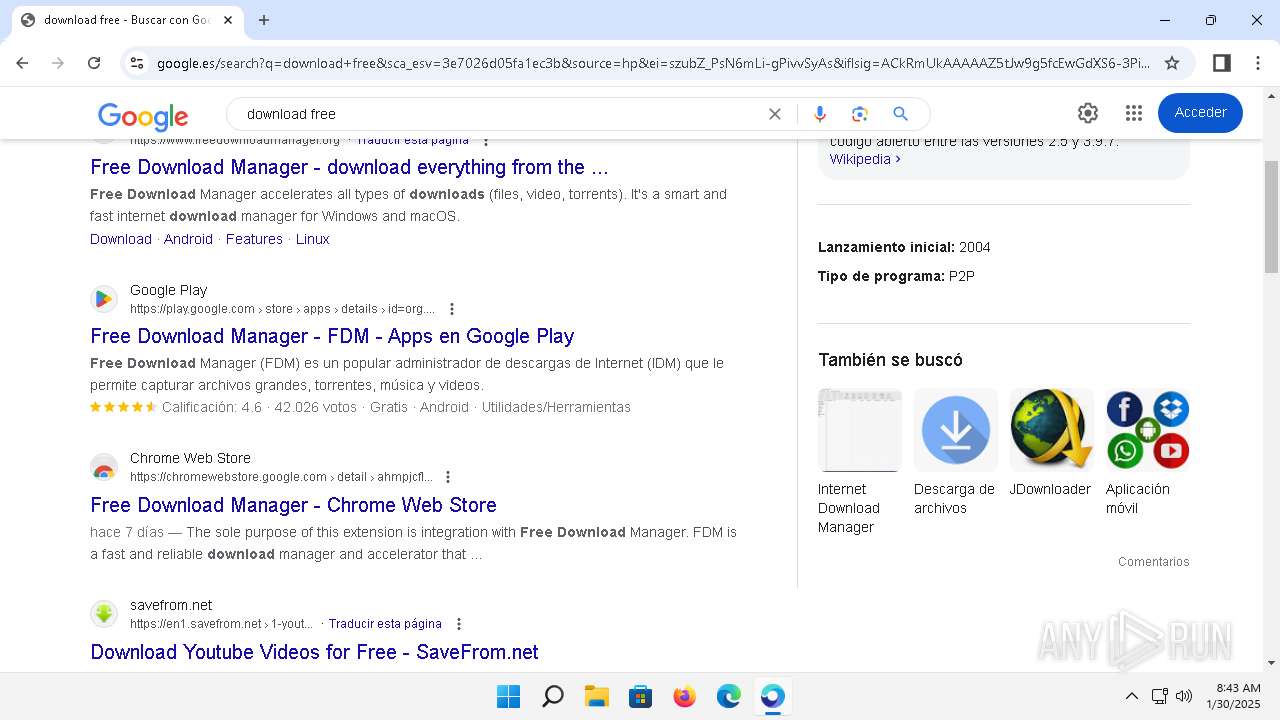Viewport: 1280px width, 720px height.
Task: Reload the page with the refresh icon
Action: pyautogui.click(x=94, y=63)
